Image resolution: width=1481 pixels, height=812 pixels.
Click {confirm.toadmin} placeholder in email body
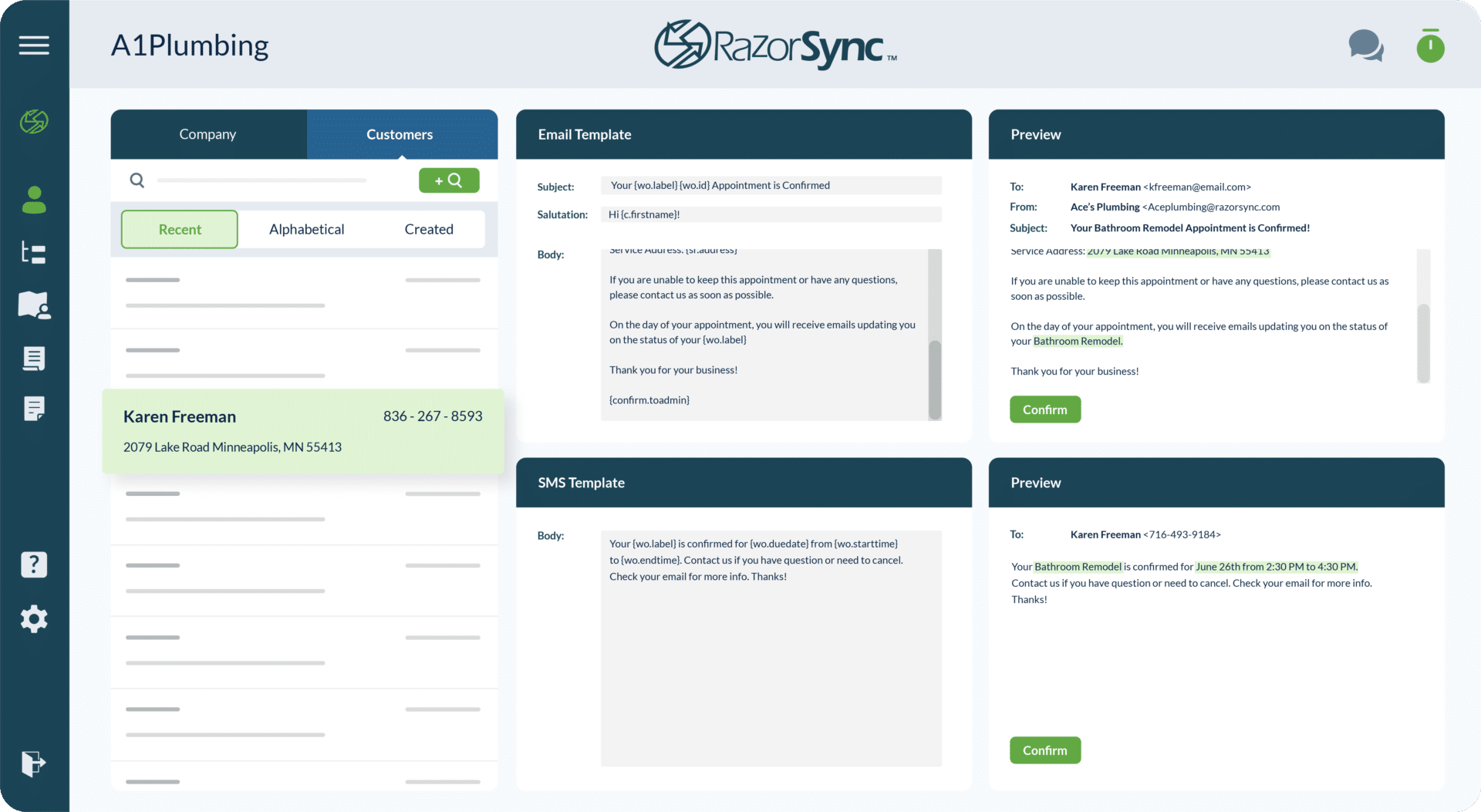pos(649,400)
